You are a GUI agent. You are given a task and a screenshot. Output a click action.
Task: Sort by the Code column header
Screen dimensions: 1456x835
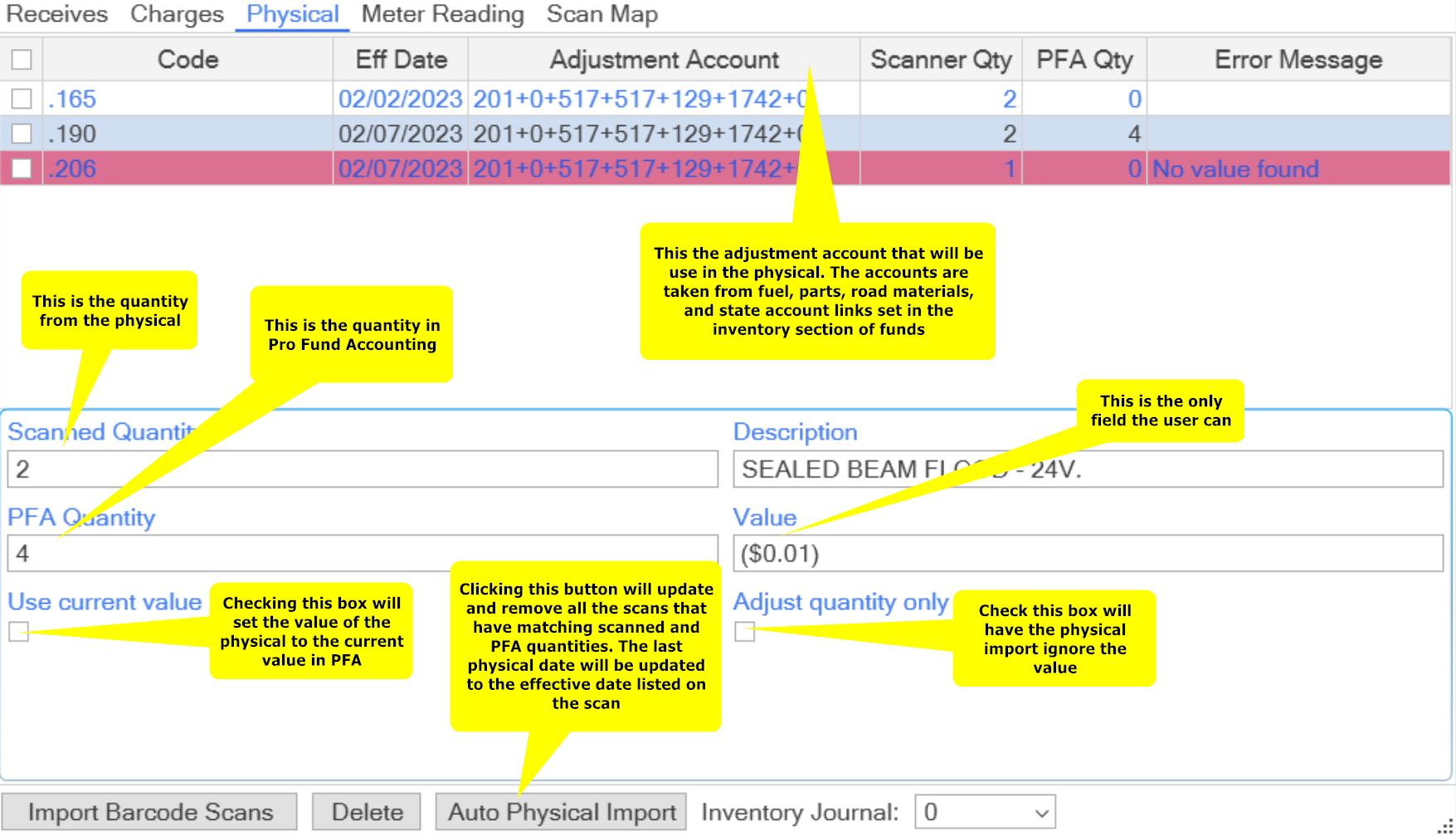(x=187, y=60)
